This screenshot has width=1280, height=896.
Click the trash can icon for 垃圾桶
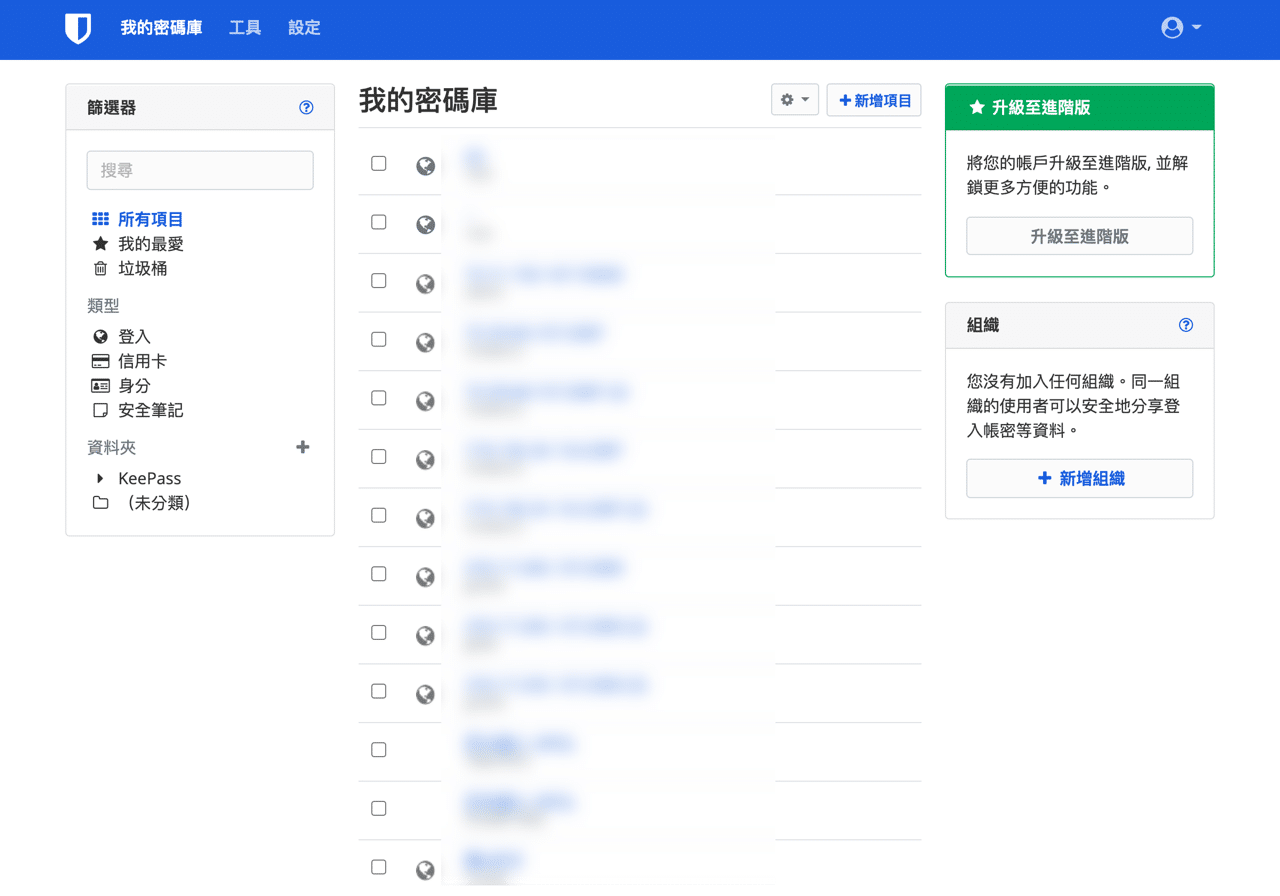point(100,268)
